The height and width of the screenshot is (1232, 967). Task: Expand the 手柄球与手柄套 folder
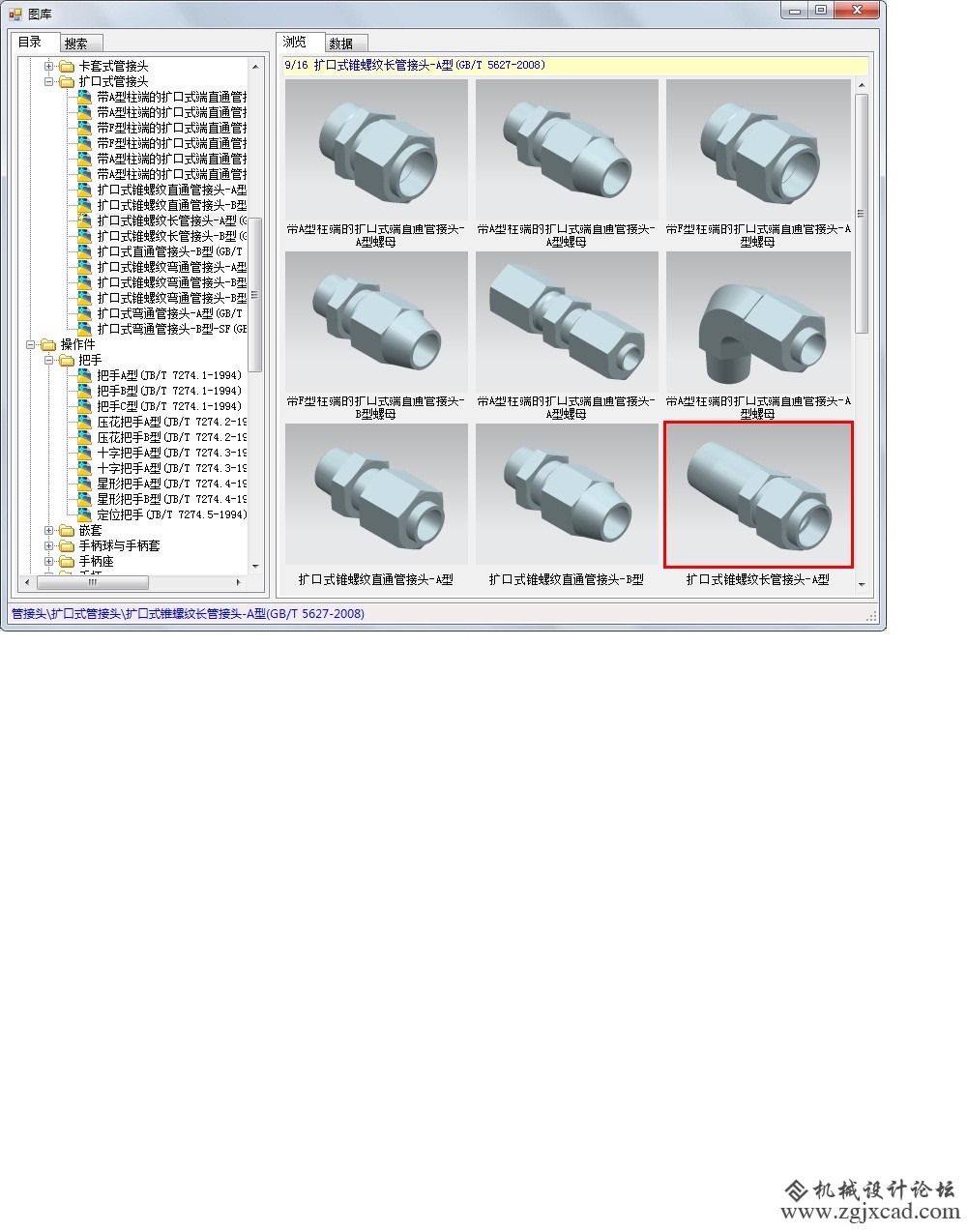pyautogui.click(x=49, y=545)
